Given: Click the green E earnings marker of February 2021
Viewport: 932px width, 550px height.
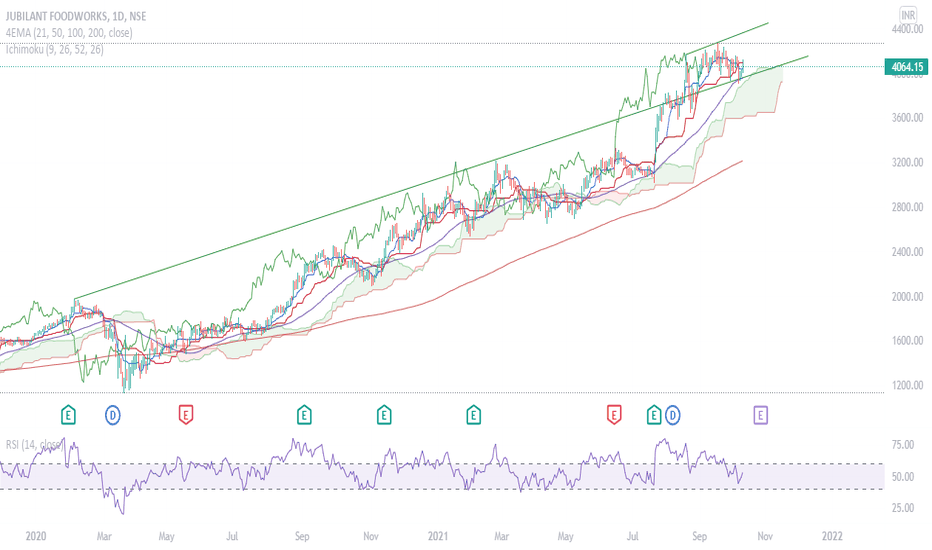Looking at the screenshot, I should (474, 414).
